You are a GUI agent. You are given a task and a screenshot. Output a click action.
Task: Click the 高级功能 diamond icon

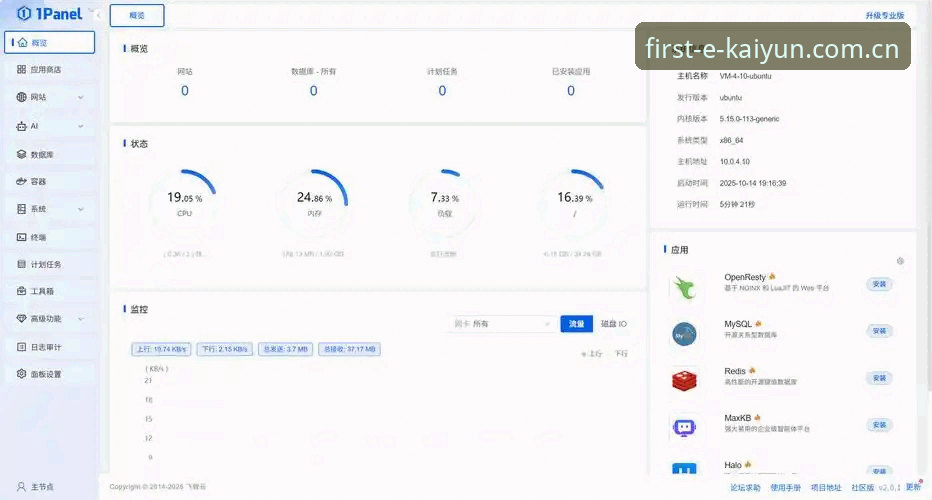click(21, 319)
